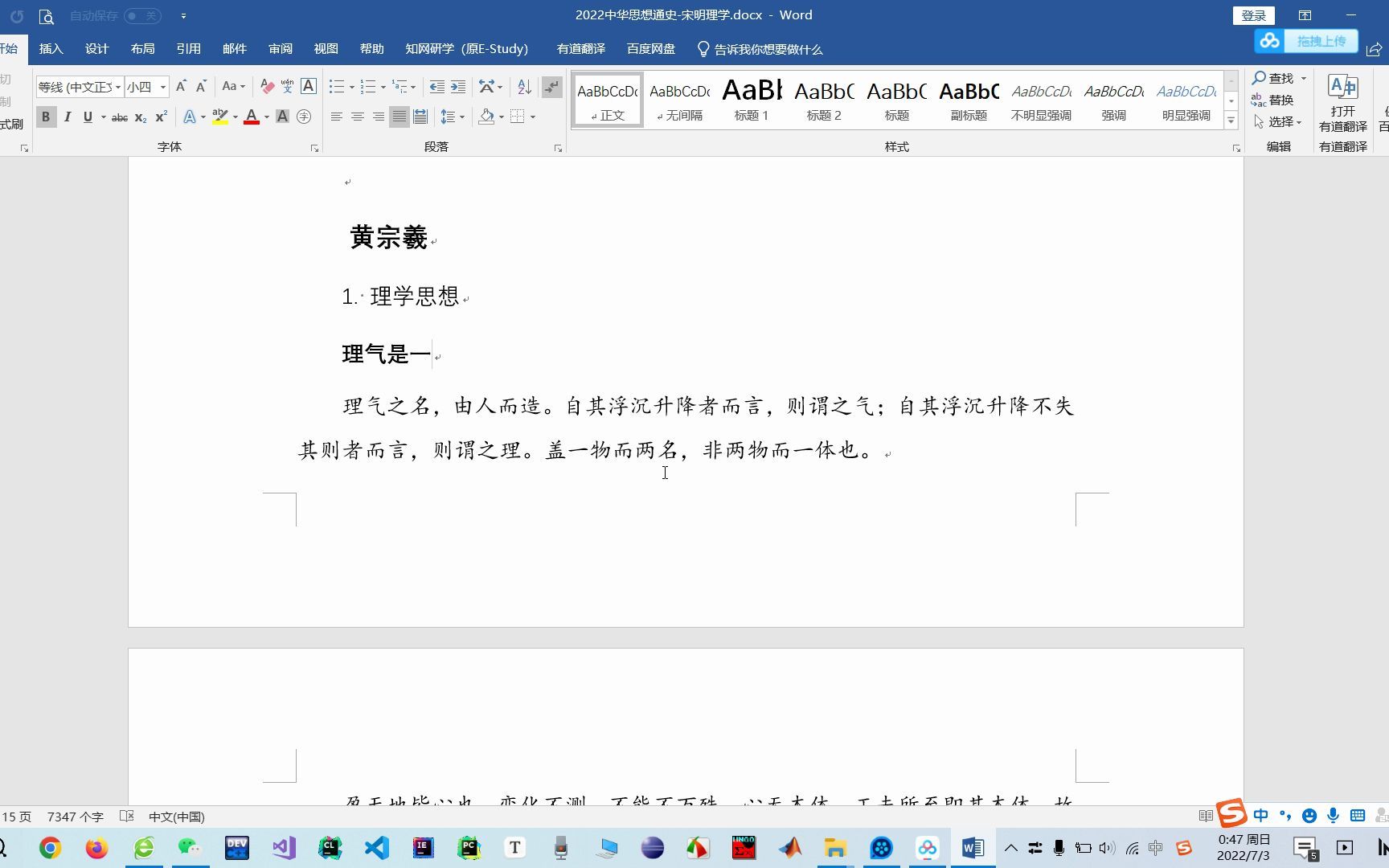
Task: Justify paragraph text
Action: [399, 117]
